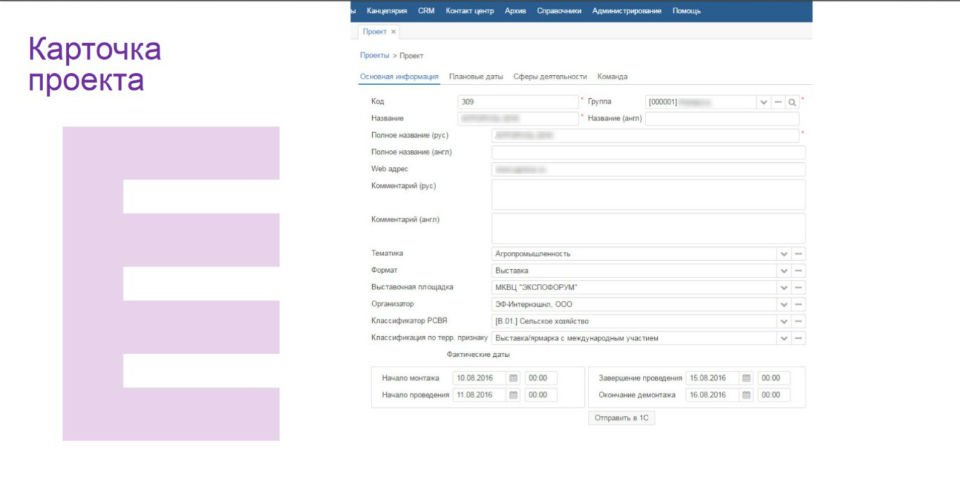This screenshot has height=501, width=960.
Task: Expand the Группа dropdown arrow
Action: point(763,102)
